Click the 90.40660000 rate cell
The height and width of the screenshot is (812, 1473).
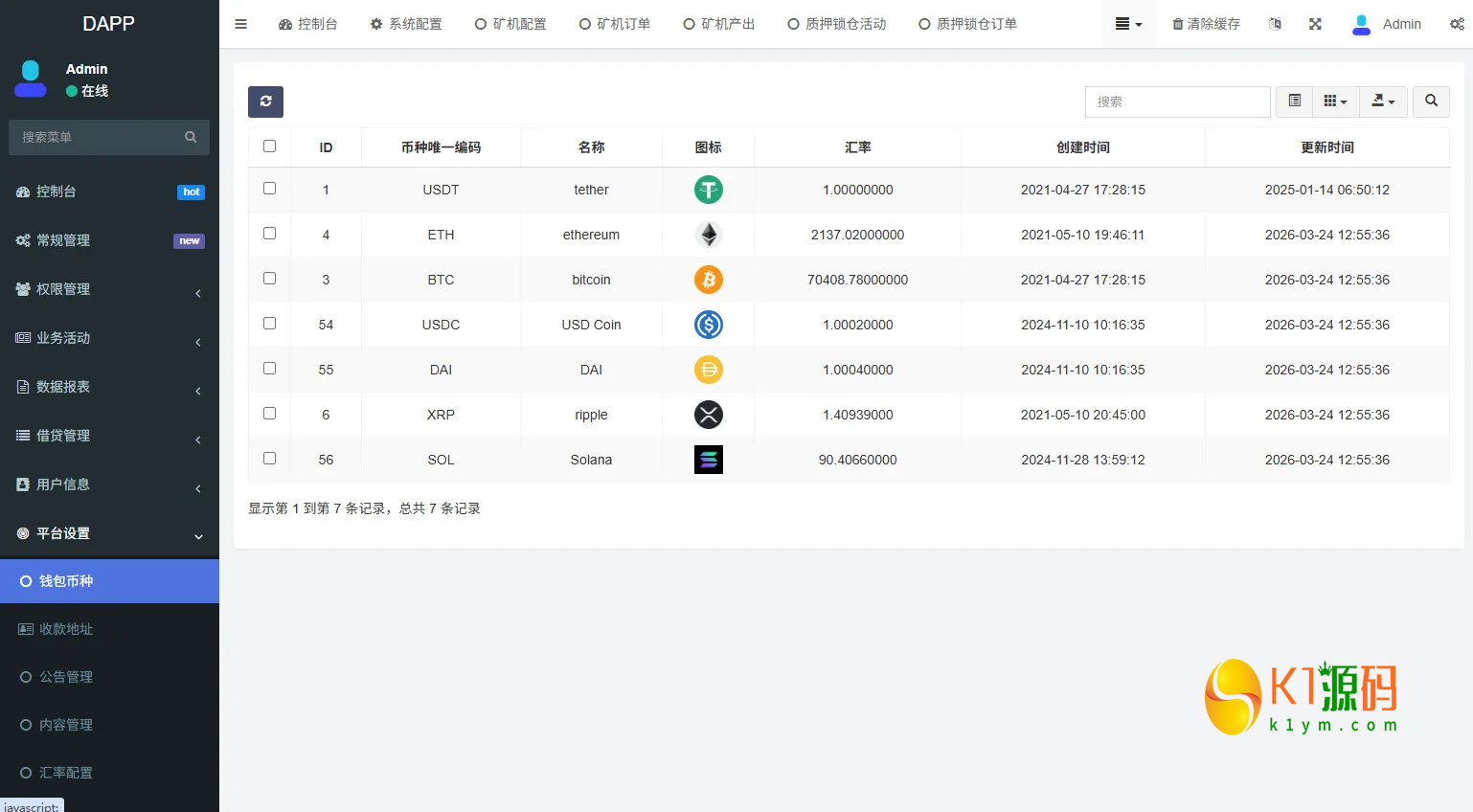858,460
